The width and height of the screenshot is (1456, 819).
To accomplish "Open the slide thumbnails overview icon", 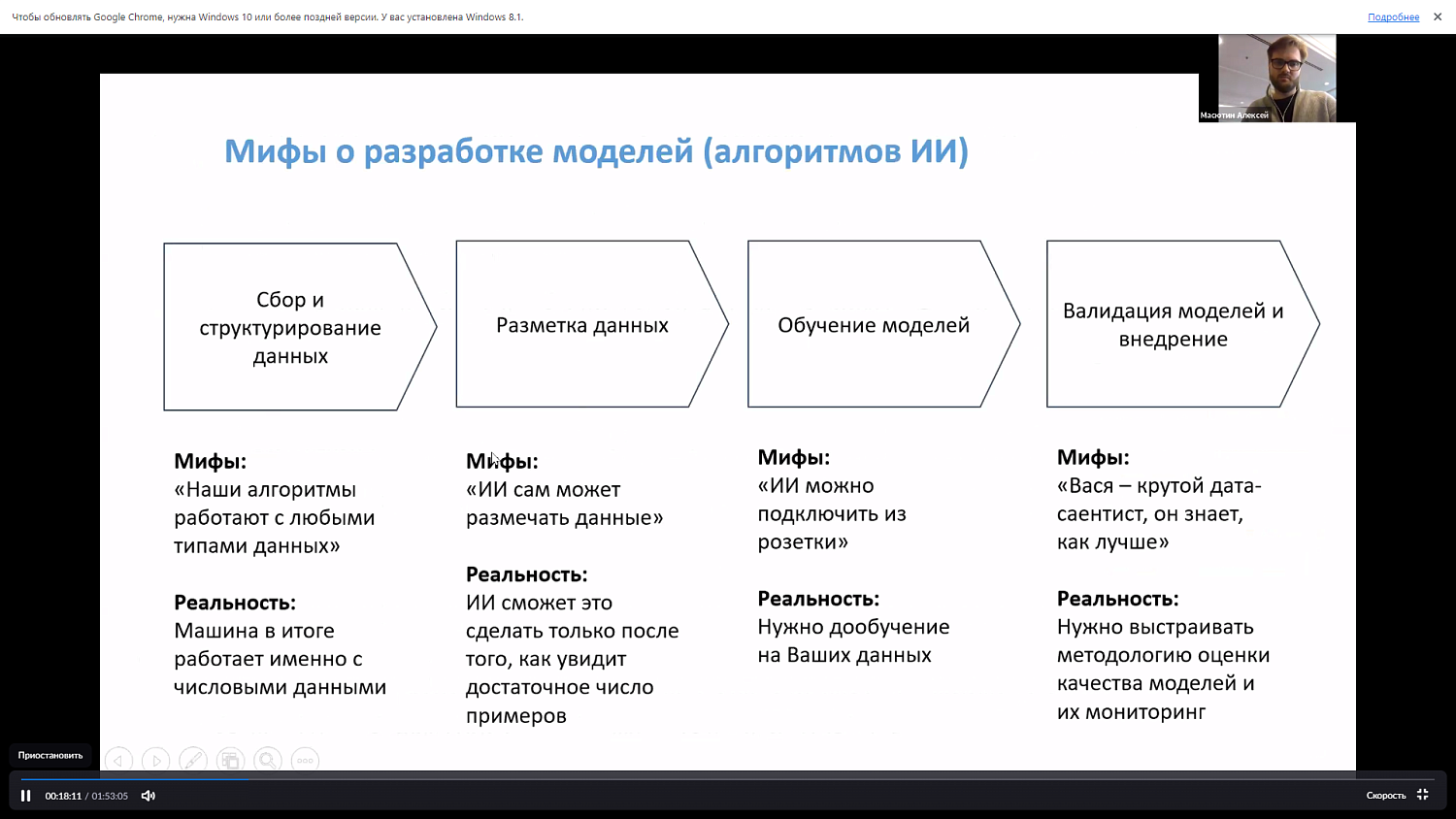I will pyautogui.click(x=231, y=760).
